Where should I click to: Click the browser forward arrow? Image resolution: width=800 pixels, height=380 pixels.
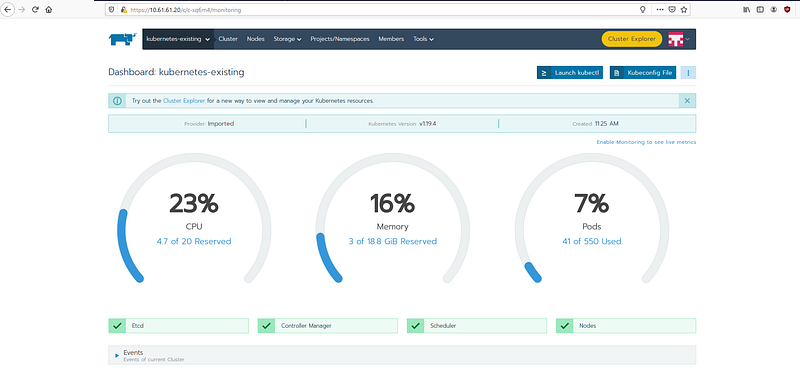tap(21, 9)
